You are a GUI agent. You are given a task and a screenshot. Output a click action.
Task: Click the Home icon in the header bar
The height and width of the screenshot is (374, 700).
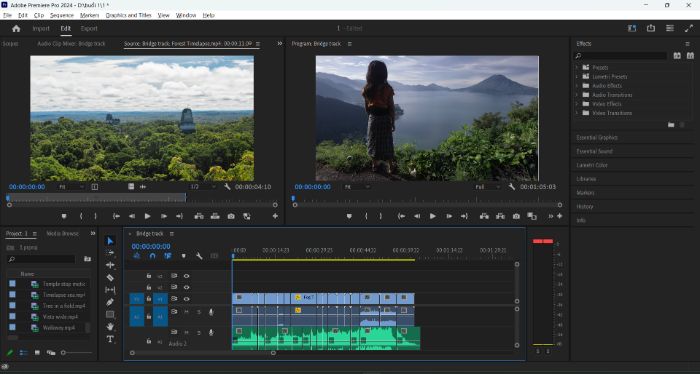pos(17,29)
